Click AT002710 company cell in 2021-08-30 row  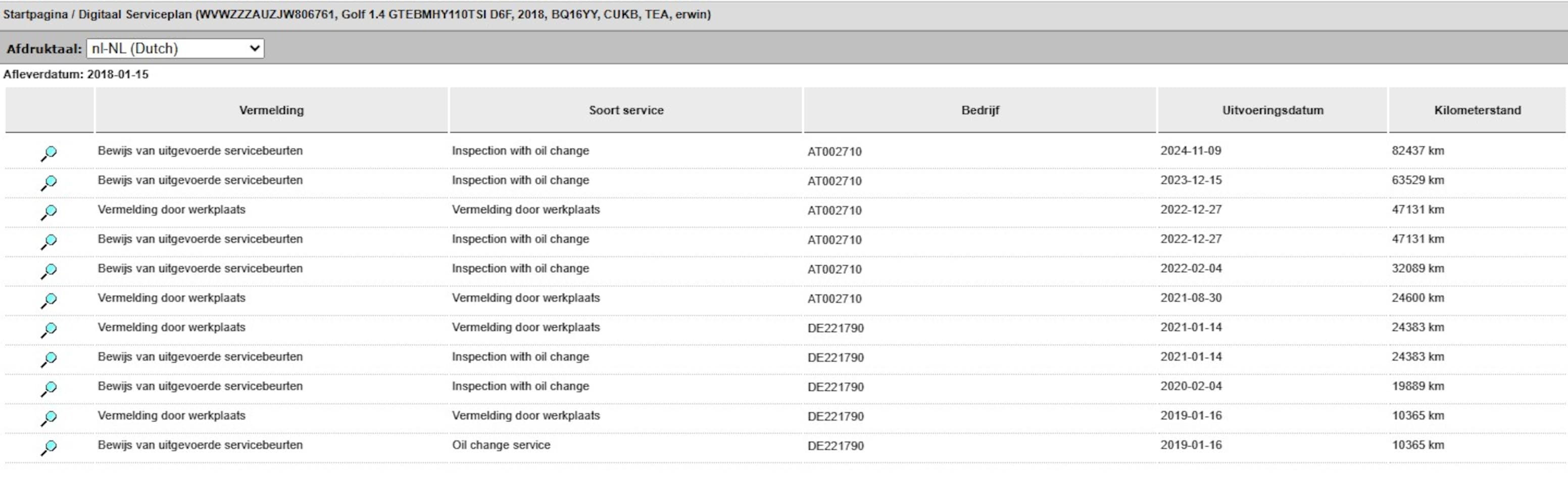pyautogui.click(x=835, y=299)
